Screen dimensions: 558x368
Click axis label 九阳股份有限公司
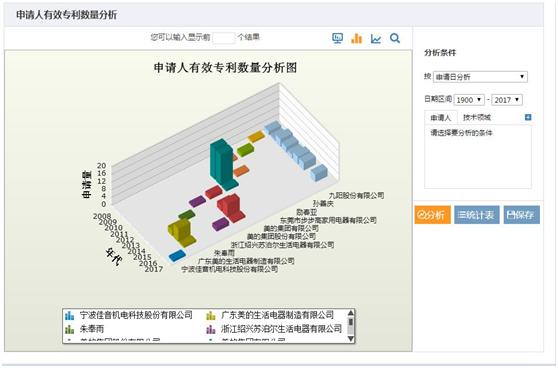(356, 195)
